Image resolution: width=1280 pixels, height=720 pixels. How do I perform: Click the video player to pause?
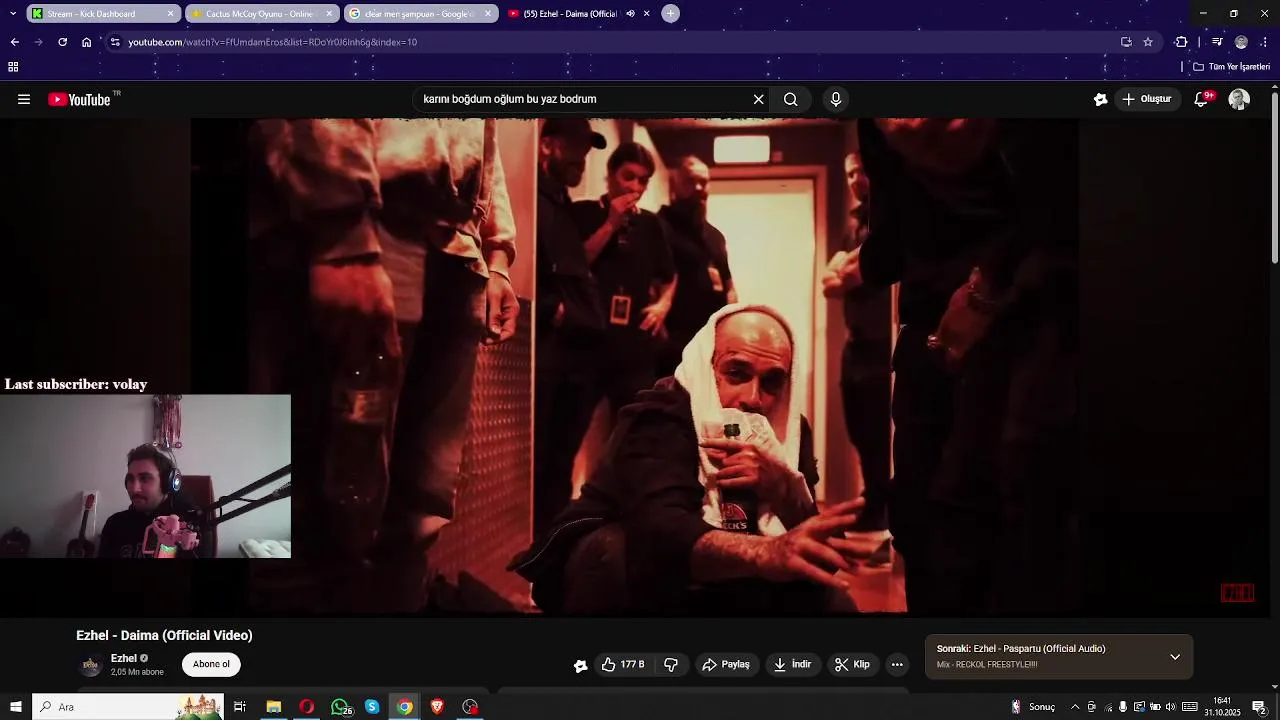[635, 365]
